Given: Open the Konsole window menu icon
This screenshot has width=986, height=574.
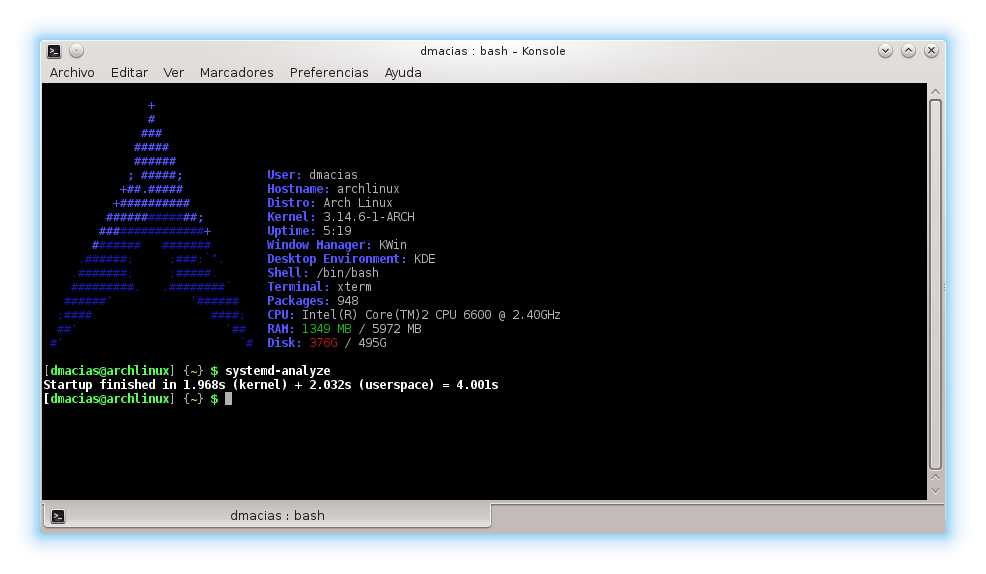Looking at the screenshot, I should 54,51.
